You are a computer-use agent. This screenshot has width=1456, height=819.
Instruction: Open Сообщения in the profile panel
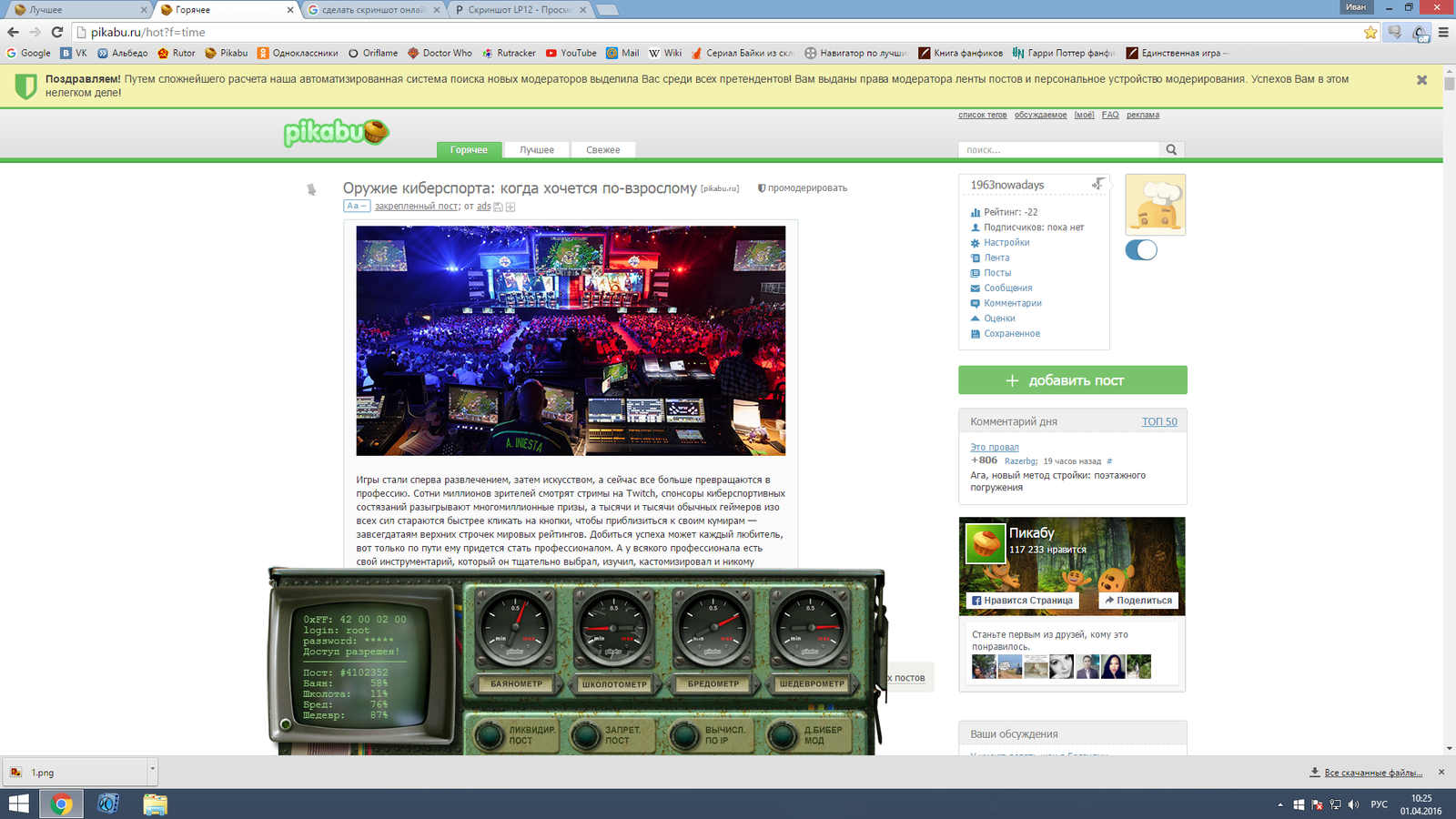tap(1008, 288)
